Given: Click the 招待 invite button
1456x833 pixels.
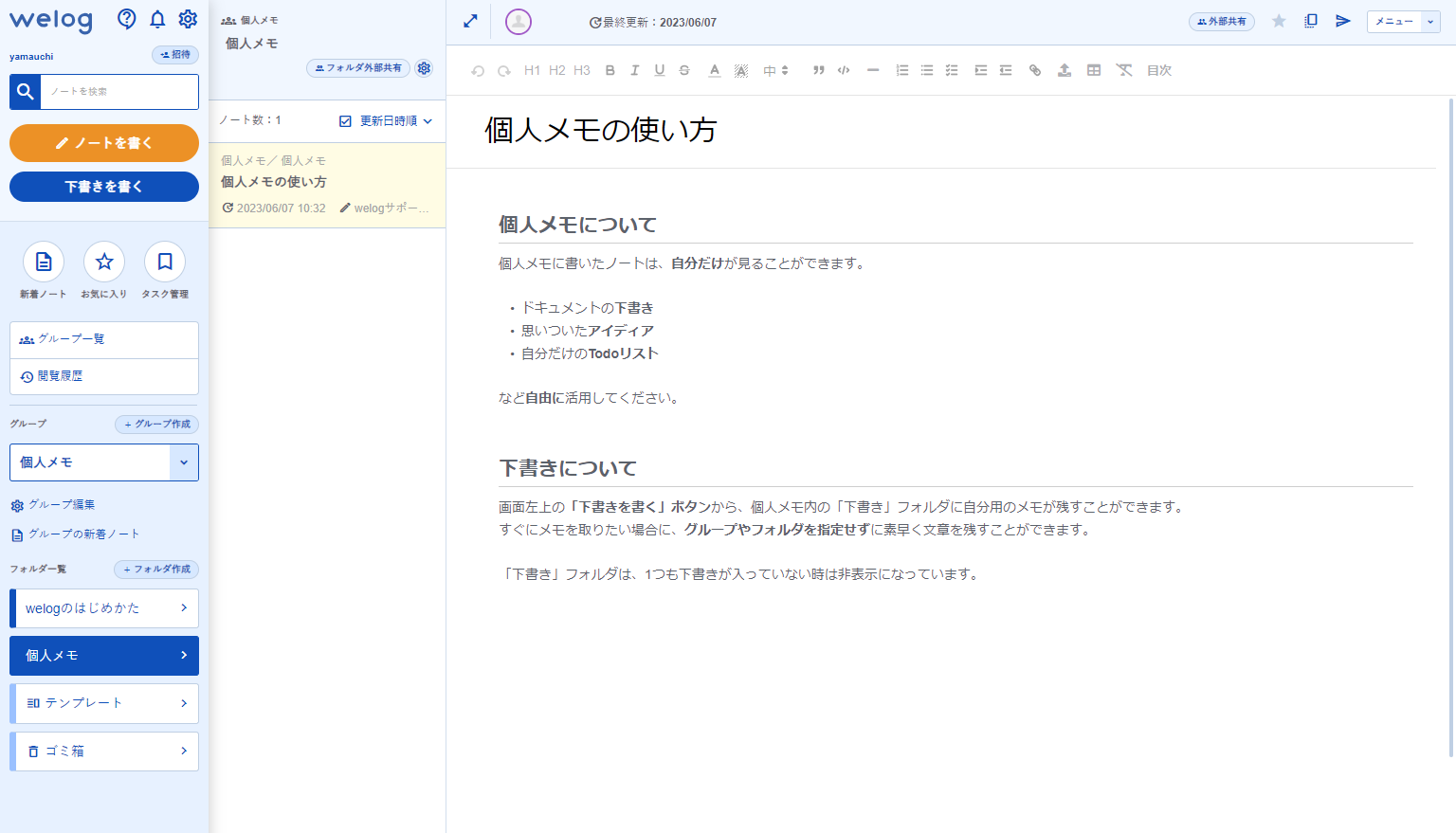Looking at the screenshot, I should [175, 55].
